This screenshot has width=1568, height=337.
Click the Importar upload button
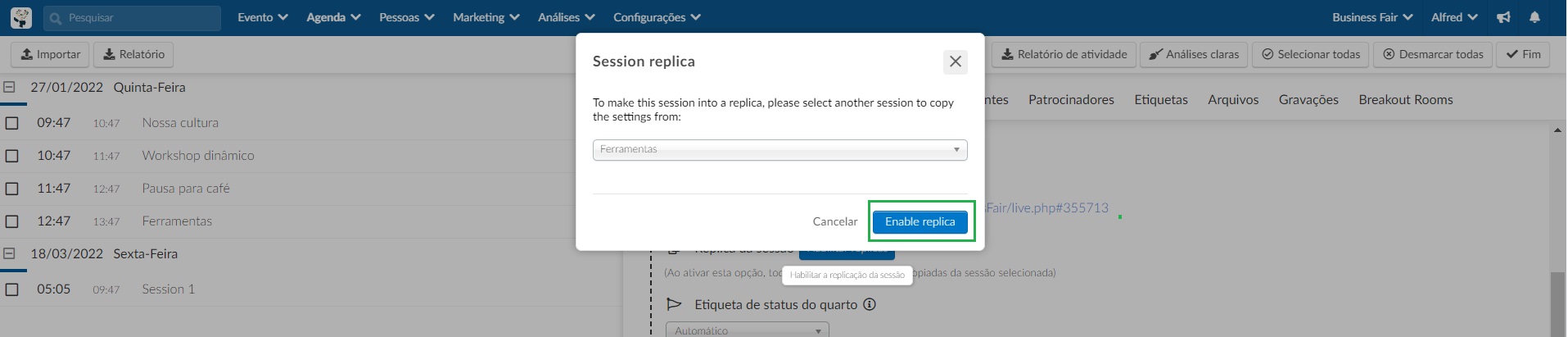click(x=51, y=54)
